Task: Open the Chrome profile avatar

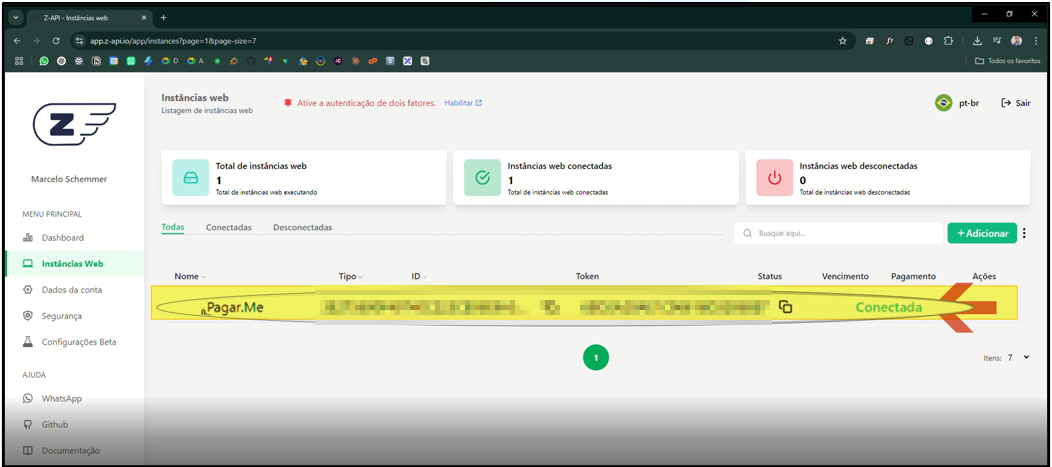Action: [1016, 41]
